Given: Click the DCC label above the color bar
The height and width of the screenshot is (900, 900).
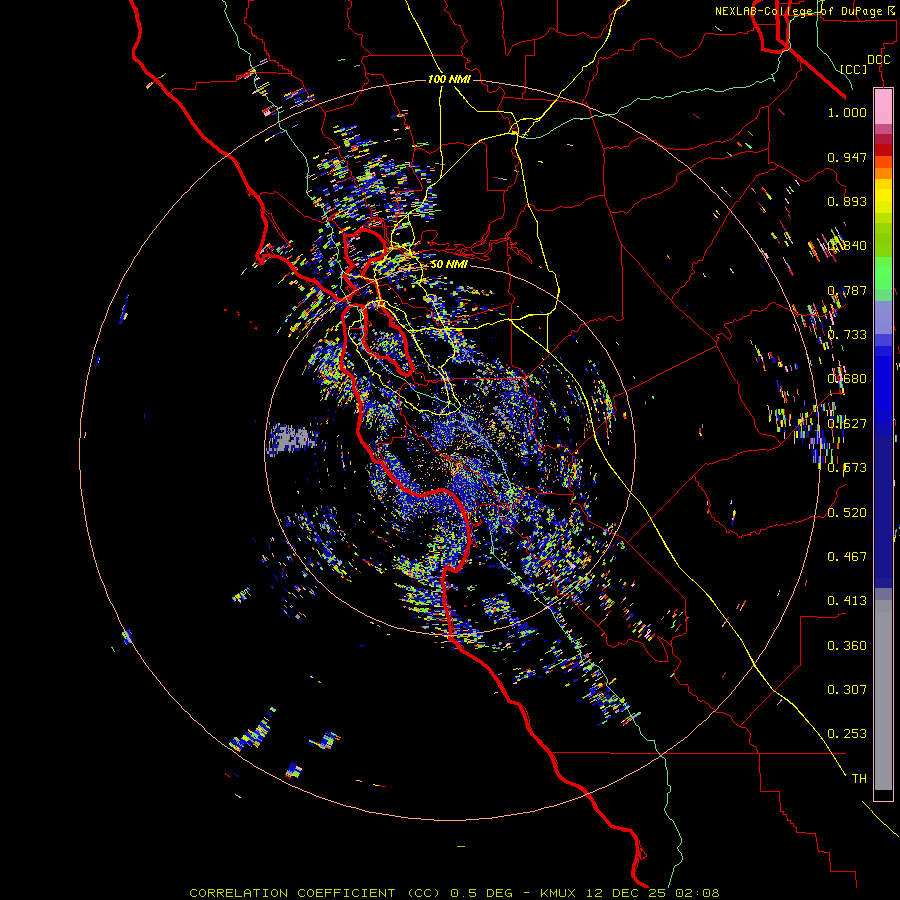Looking at the screenshot, I should click(x=878, y=60).
